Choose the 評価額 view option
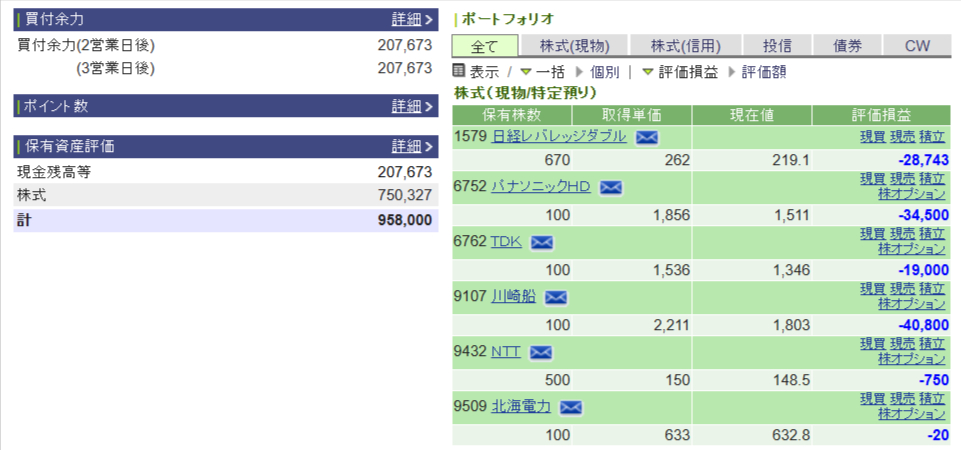The width and height of the screenshot is (961, 450). (x=764, y=72)
